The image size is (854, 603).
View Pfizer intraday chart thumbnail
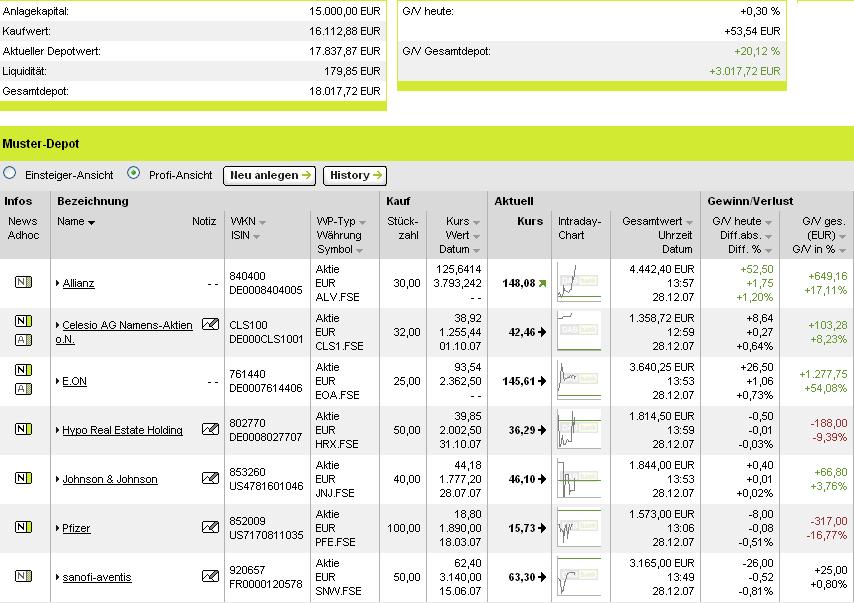[579, 527]
